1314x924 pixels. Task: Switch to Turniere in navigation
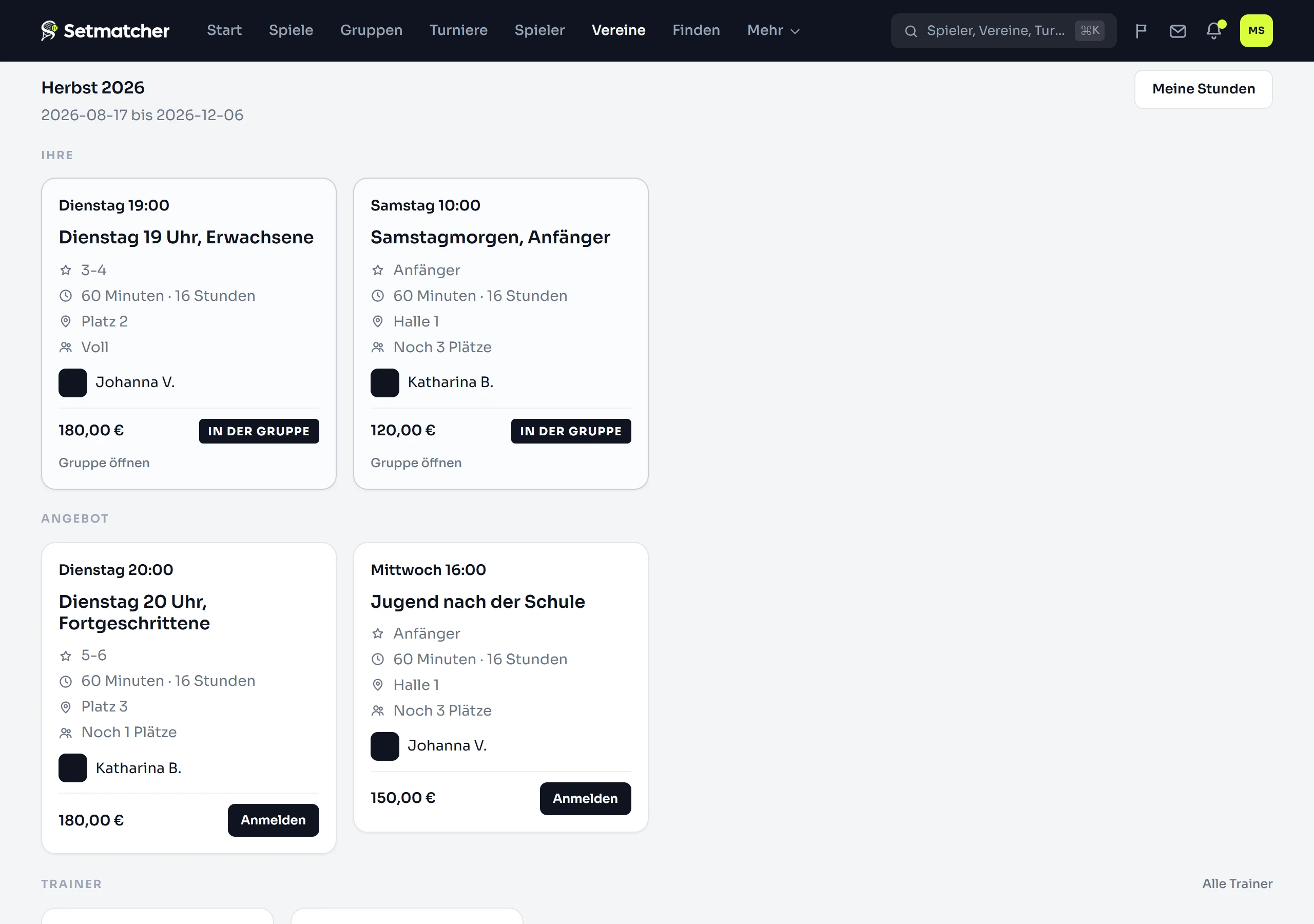(458, 30)
